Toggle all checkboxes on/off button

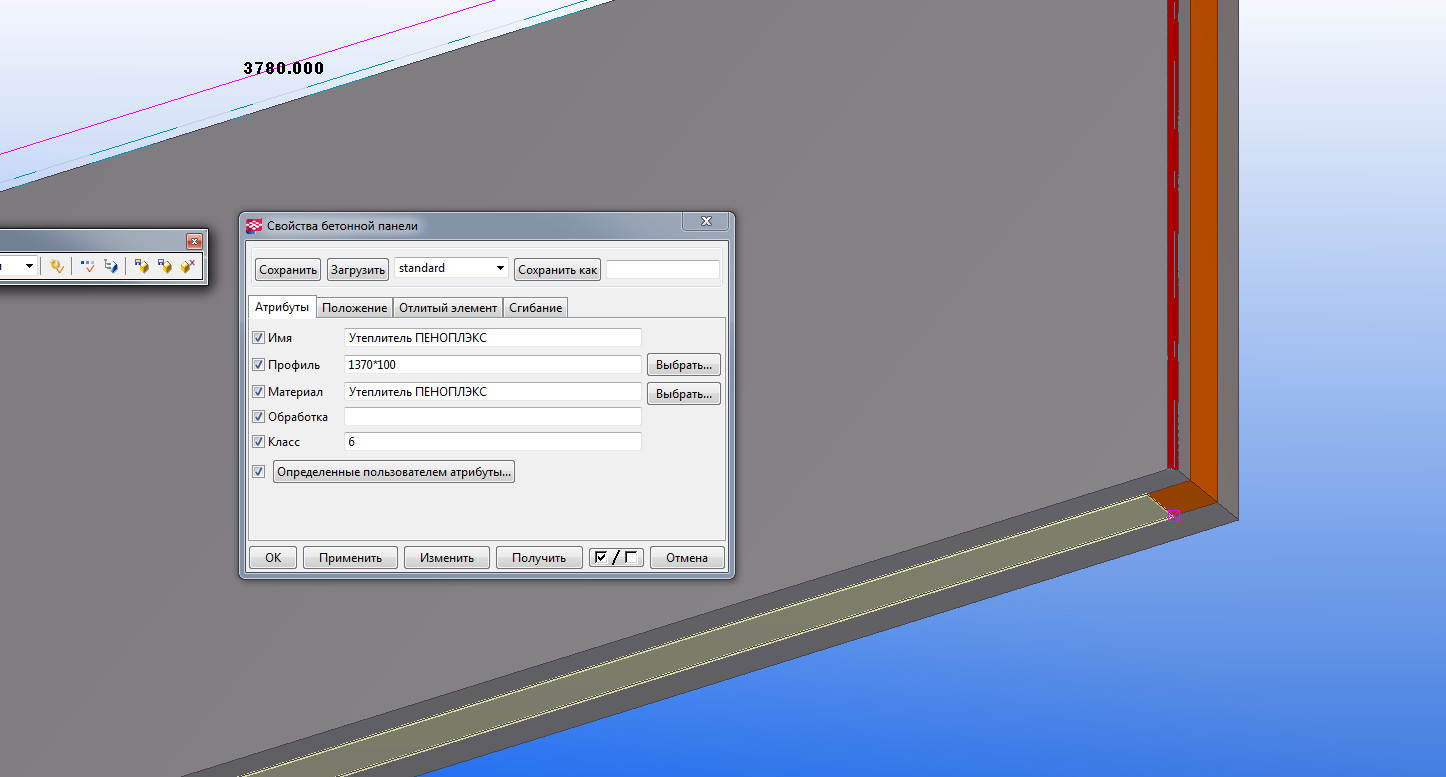[x=616, y=558]
